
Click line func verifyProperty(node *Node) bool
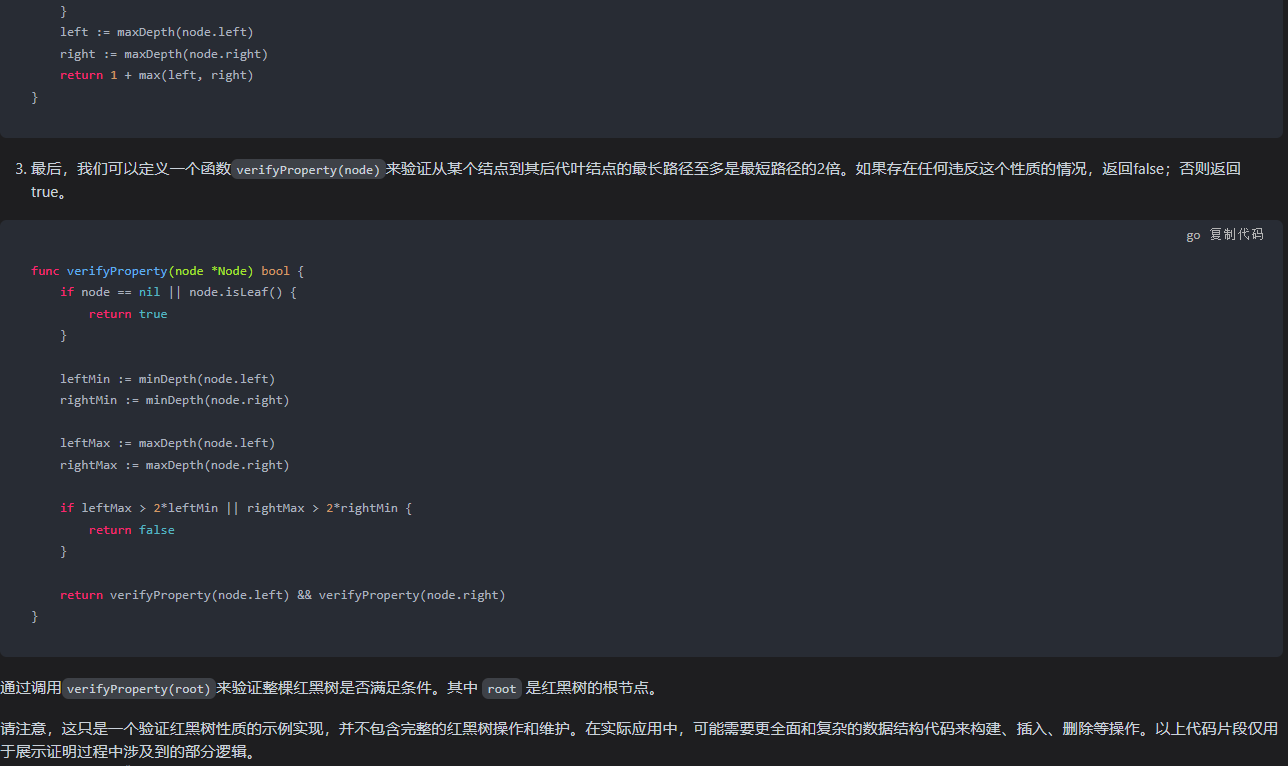[167, 271]
